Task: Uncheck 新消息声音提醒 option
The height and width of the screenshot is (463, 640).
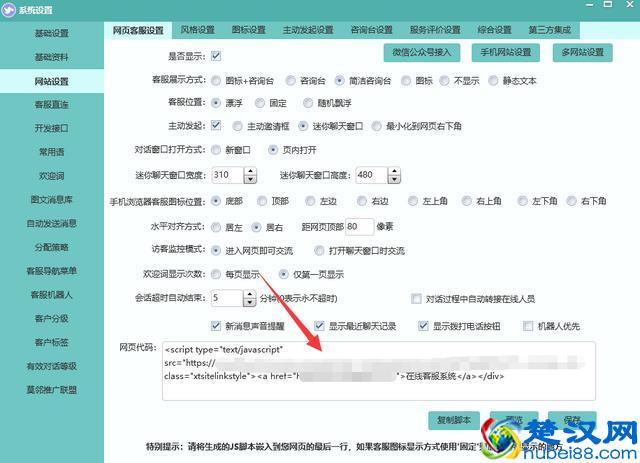Action: pos(217,325)
